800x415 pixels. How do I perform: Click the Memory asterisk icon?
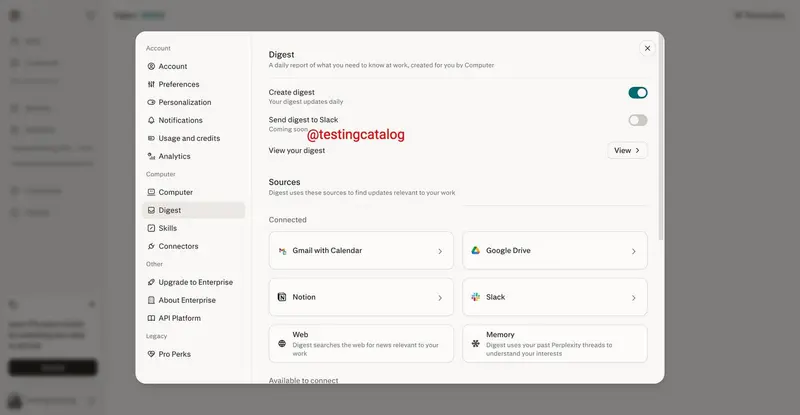pyautogui.click(x=476, y=344)
